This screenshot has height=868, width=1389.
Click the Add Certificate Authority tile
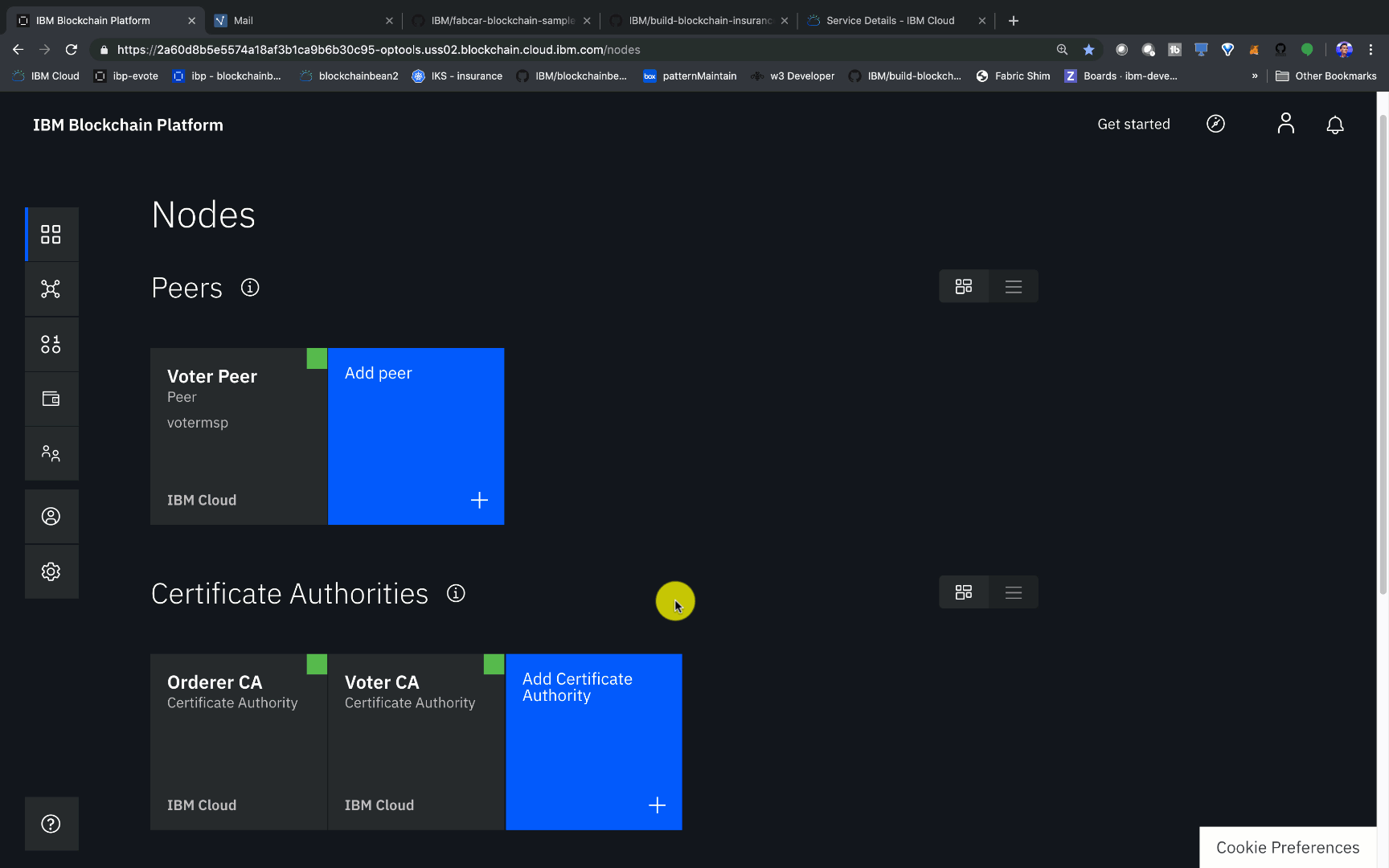pos(594,742)
